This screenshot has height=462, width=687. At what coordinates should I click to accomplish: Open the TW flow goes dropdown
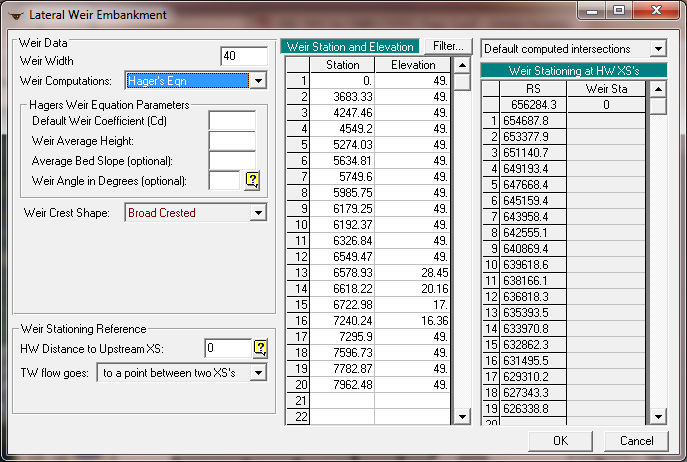(x=259, y=373)
